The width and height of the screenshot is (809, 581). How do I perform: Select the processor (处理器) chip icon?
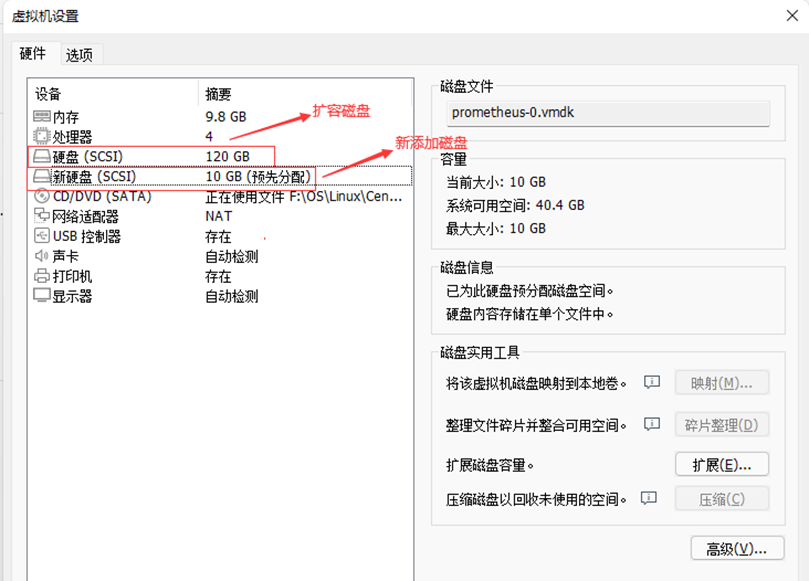(x=42, y=136)
